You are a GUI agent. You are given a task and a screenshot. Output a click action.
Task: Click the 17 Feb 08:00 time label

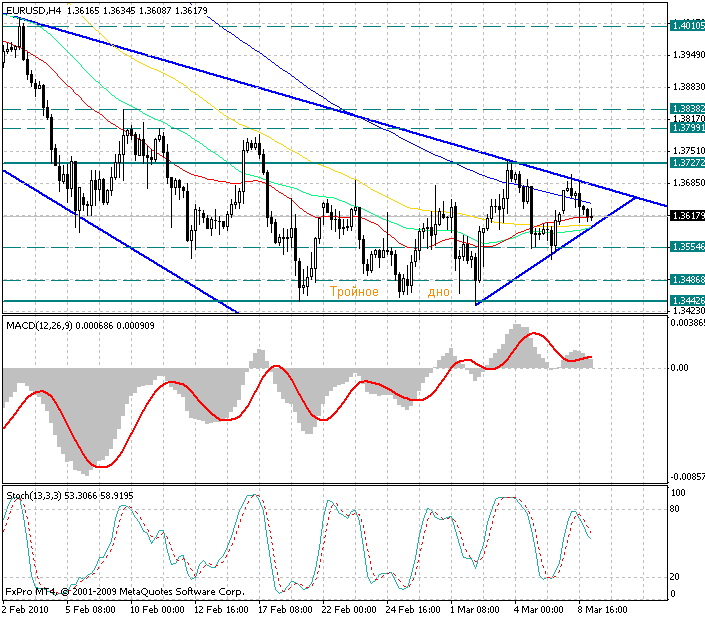pyautogui.click(x=285, y=610)
